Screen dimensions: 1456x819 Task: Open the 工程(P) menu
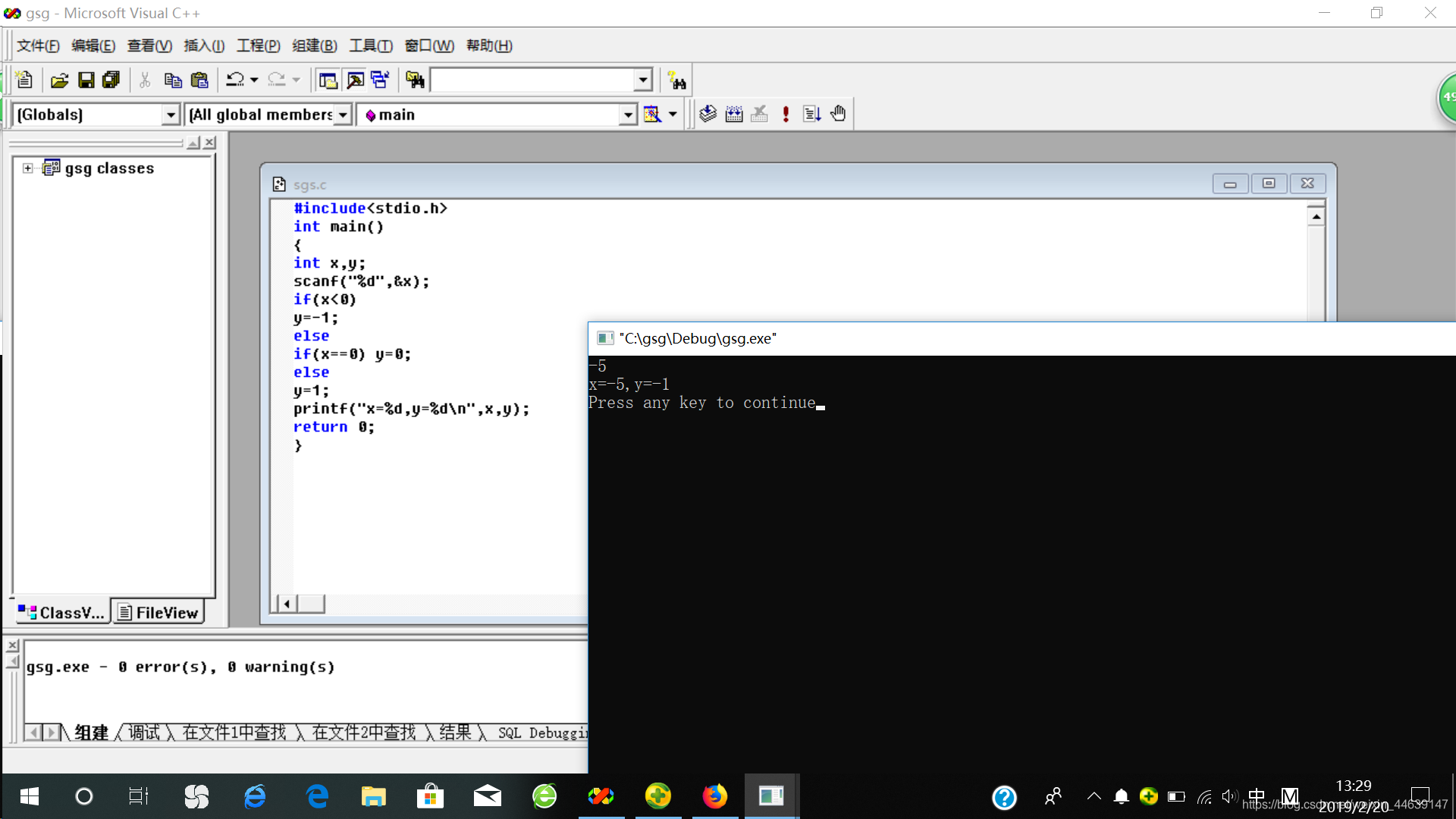coord(259,45)
